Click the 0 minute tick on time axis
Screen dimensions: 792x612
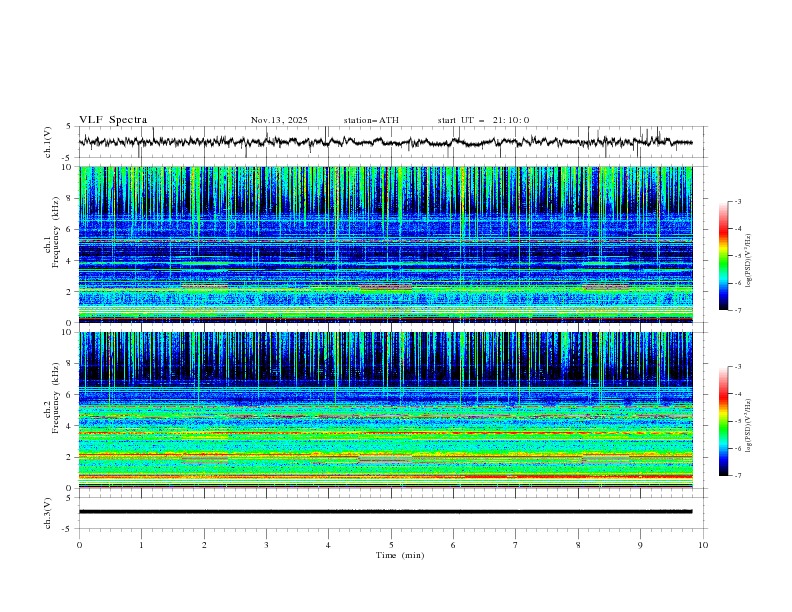[x=79, y=545]
